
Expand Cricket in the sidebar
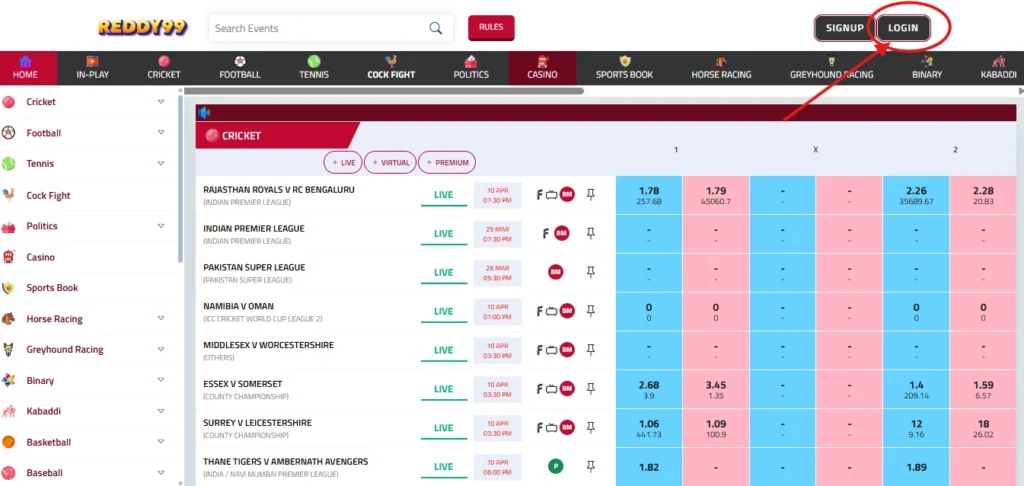pyautogui.click(x=161, y=102)
